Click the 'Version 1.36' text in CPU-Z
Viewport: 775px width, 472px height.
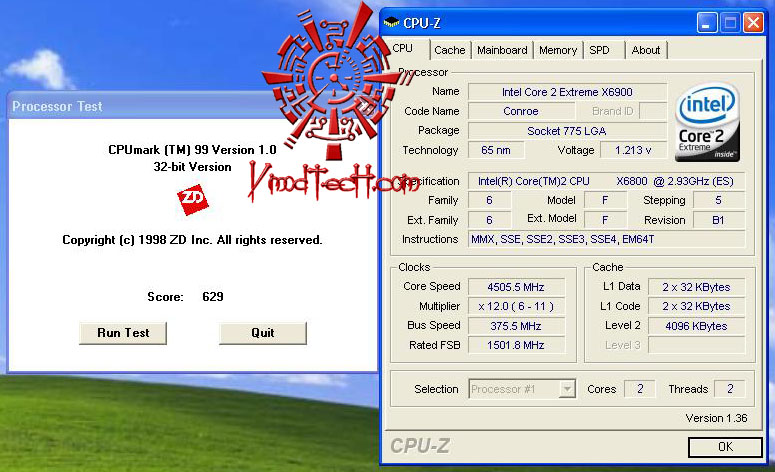click(716, 418)
